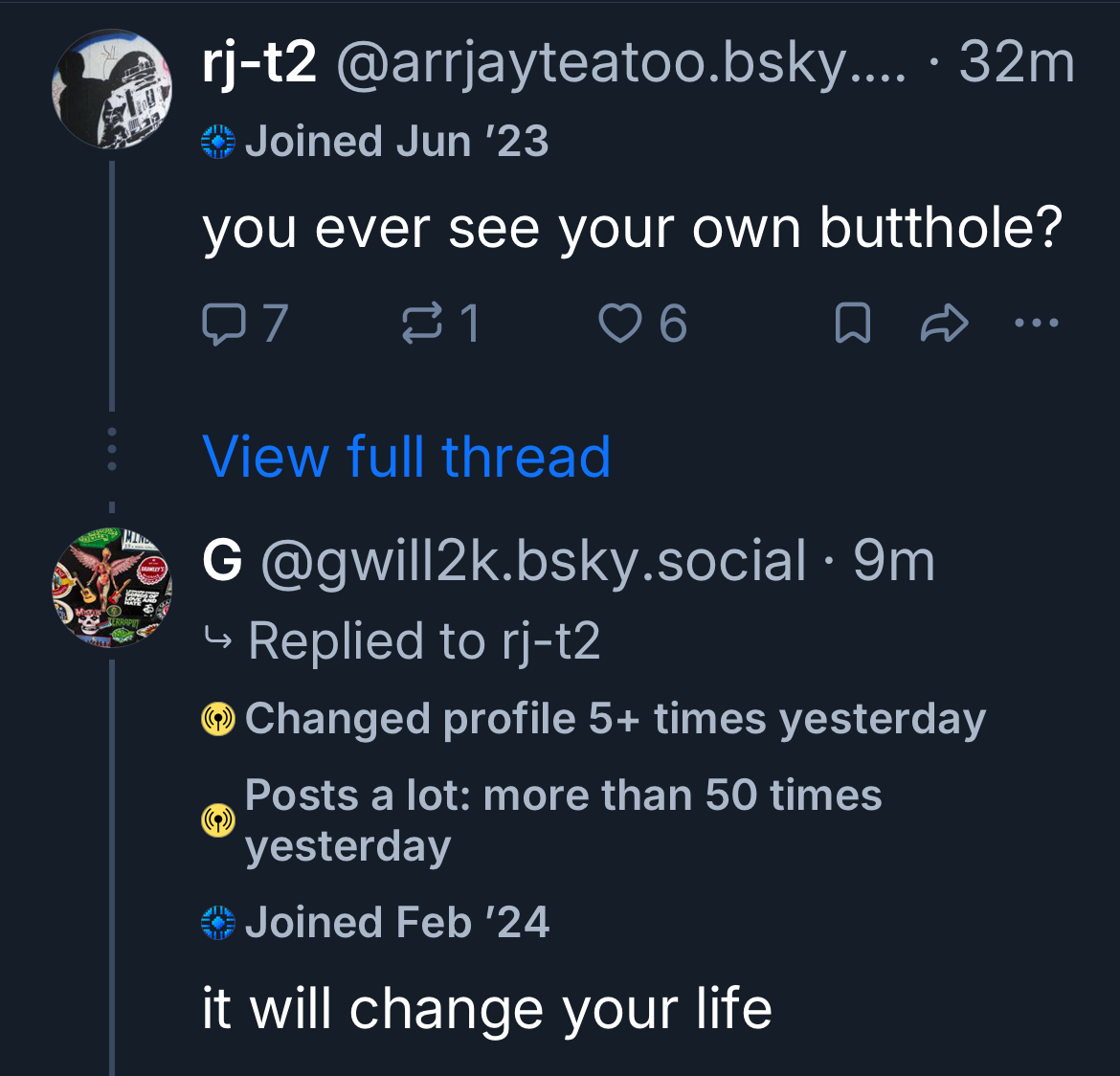Screen dimensions: 1120x1076
Task: Share the post using arrow icon
Action: click(944, 324)
